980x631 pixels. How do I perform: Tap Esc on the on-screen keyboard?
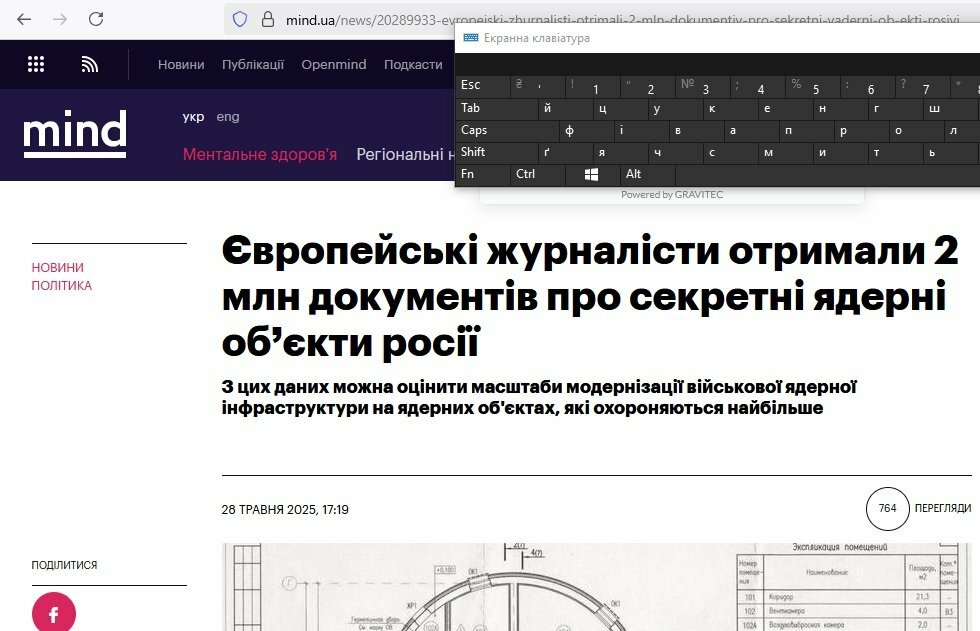482,86
